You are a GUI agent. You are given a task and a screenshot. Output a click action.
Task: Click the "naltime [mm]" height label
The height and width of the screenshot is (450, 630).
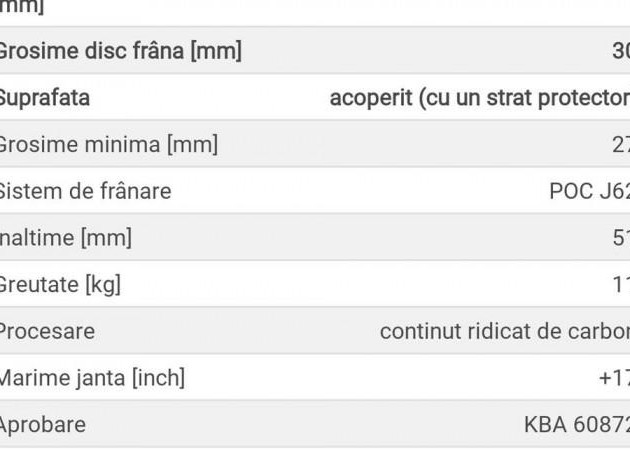click(66, 238)
